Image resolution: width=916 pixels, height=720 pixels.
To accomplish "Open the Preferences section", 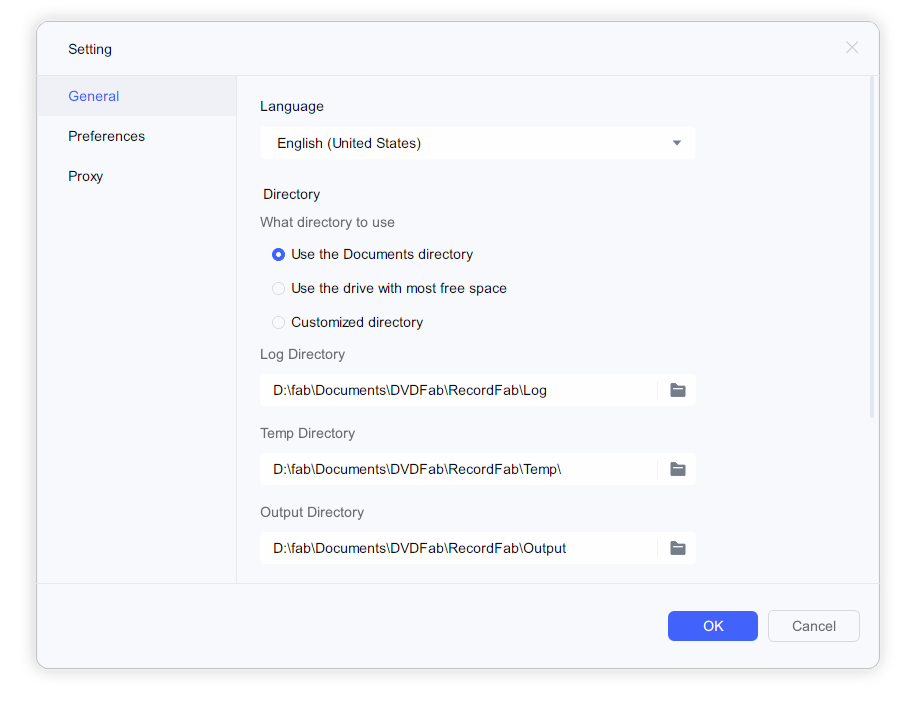I will coord(107,136).
